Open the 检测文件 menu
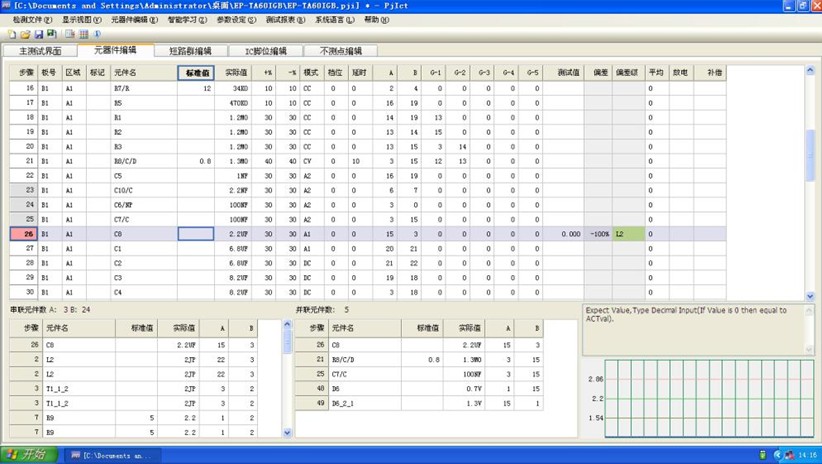The image size is (822, 464). pyautogui.click(x=33, y=20)
